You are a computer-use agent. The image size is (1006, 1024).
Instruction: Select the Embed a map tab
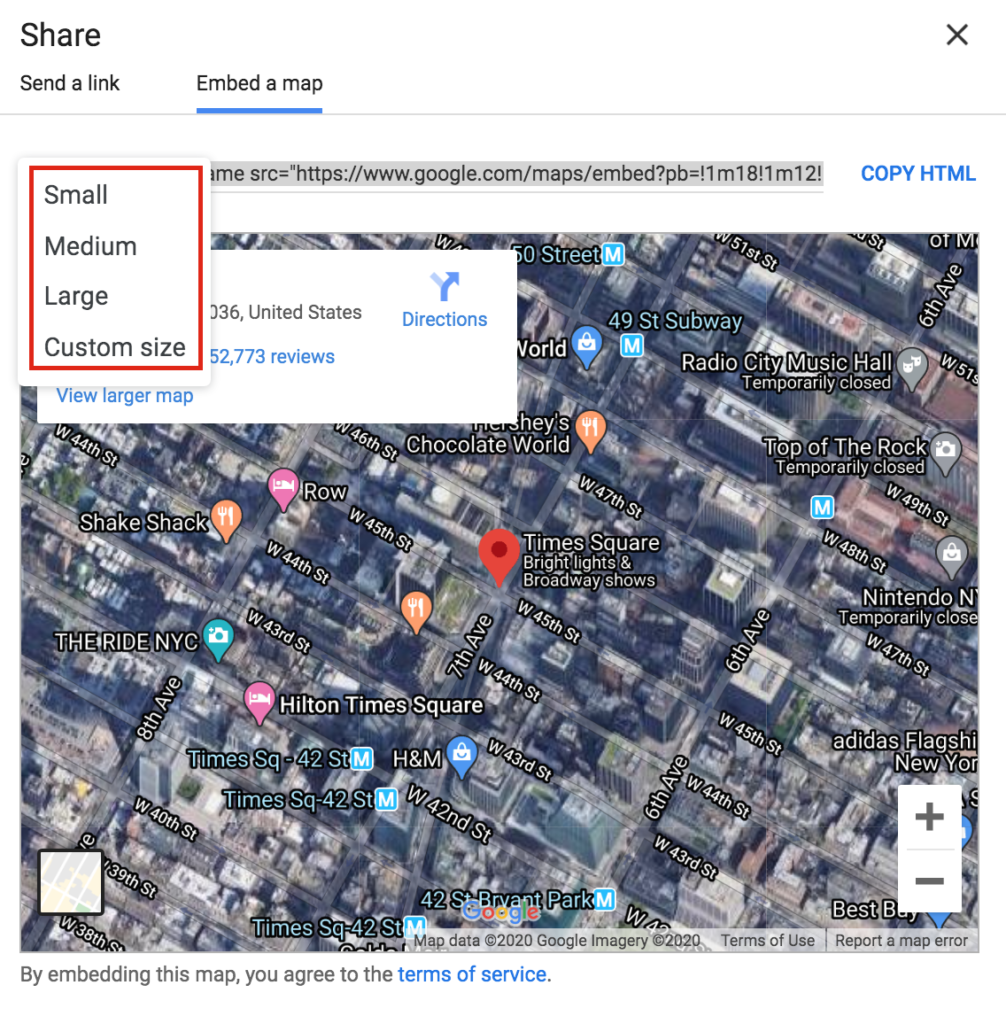pos(259,83)
